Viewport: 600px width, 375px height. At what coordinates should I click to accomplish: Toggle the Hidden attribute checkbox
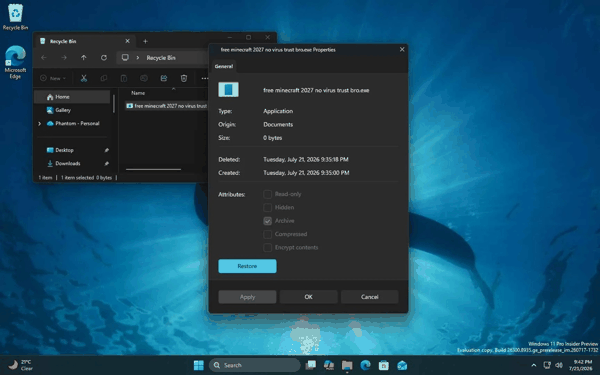(267, 208)
